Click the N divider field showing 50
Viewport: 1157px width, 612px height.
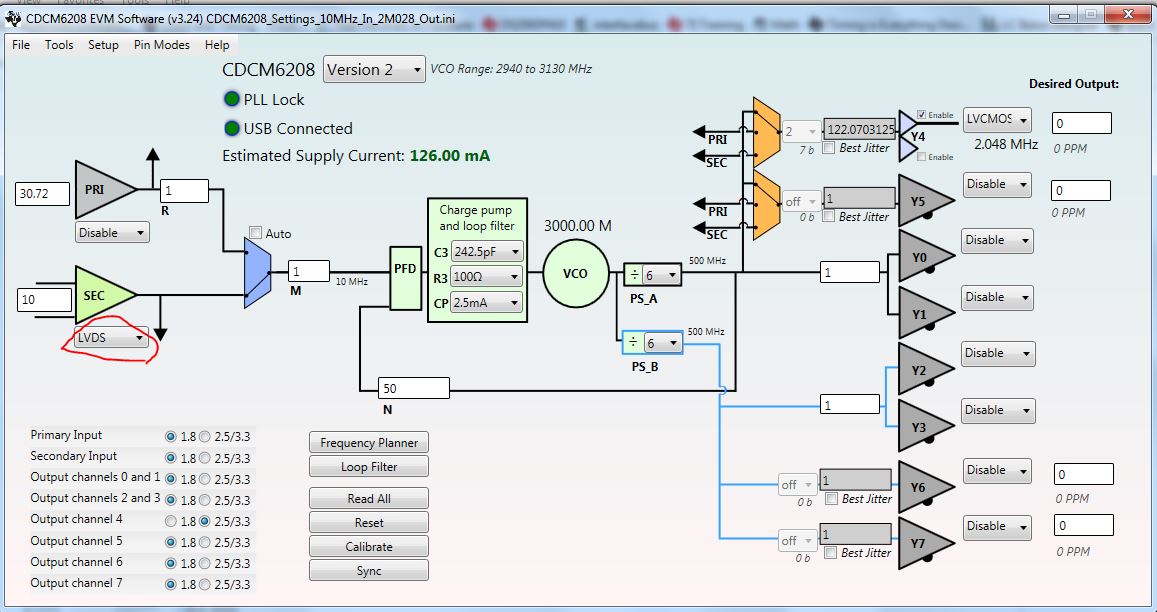coord(414,388)
